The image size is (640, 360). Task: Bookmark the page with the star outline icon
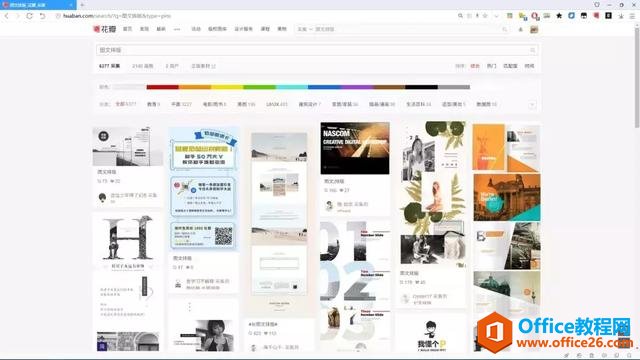point(485,16)
